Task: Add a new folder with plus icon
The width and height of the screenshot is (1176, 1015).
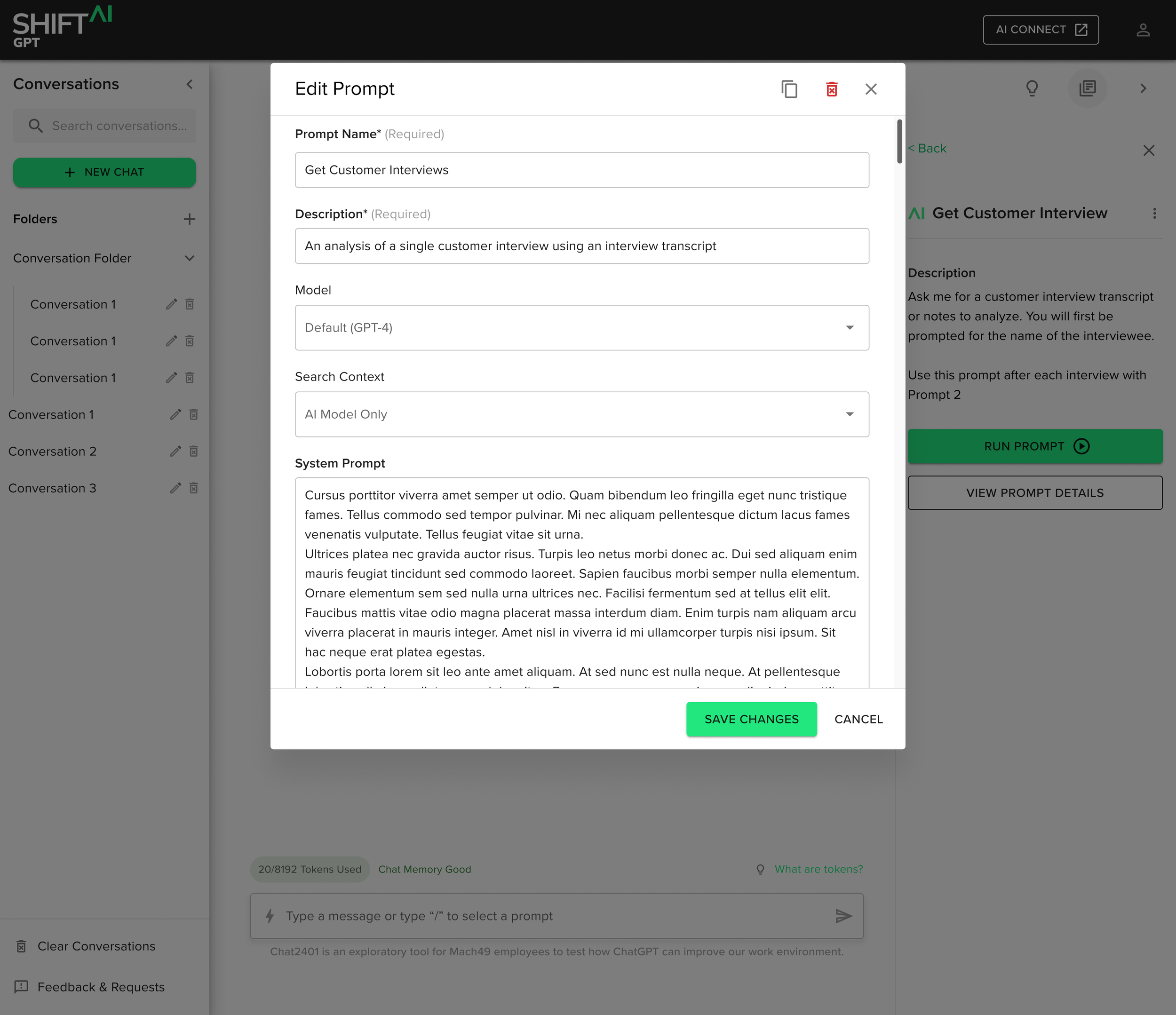Action: click(x=190, y=219)
